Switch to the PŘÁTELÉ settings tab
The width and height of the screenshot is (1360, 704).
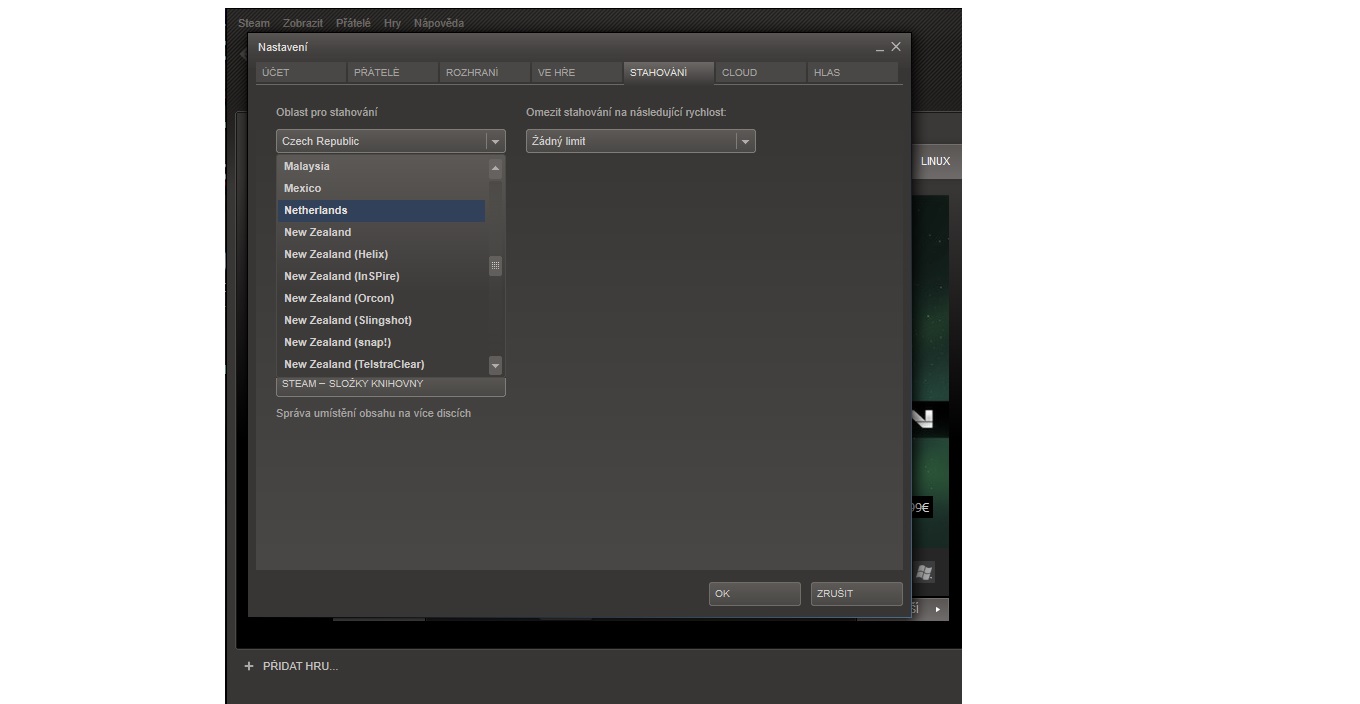coord(393,72)
